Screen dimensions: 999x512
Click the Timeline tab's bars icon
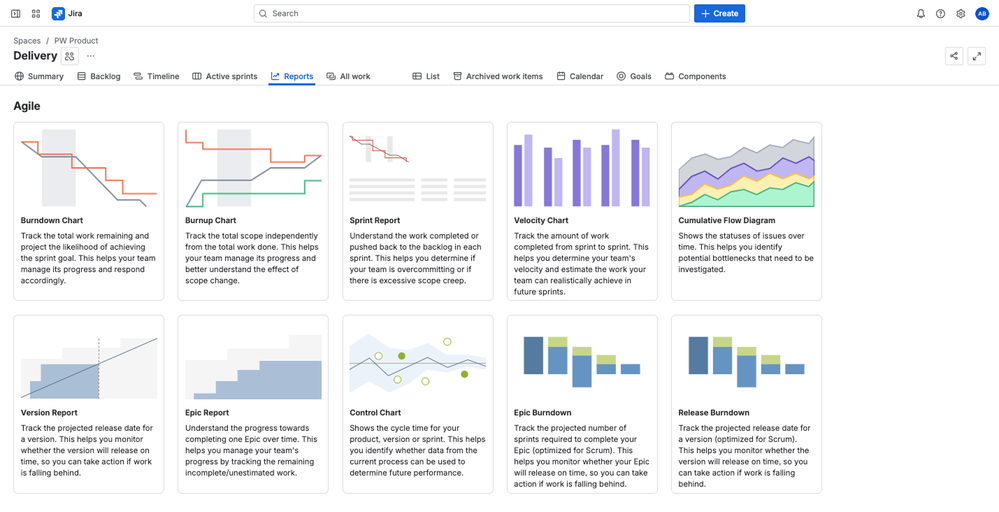pos(138,76)
